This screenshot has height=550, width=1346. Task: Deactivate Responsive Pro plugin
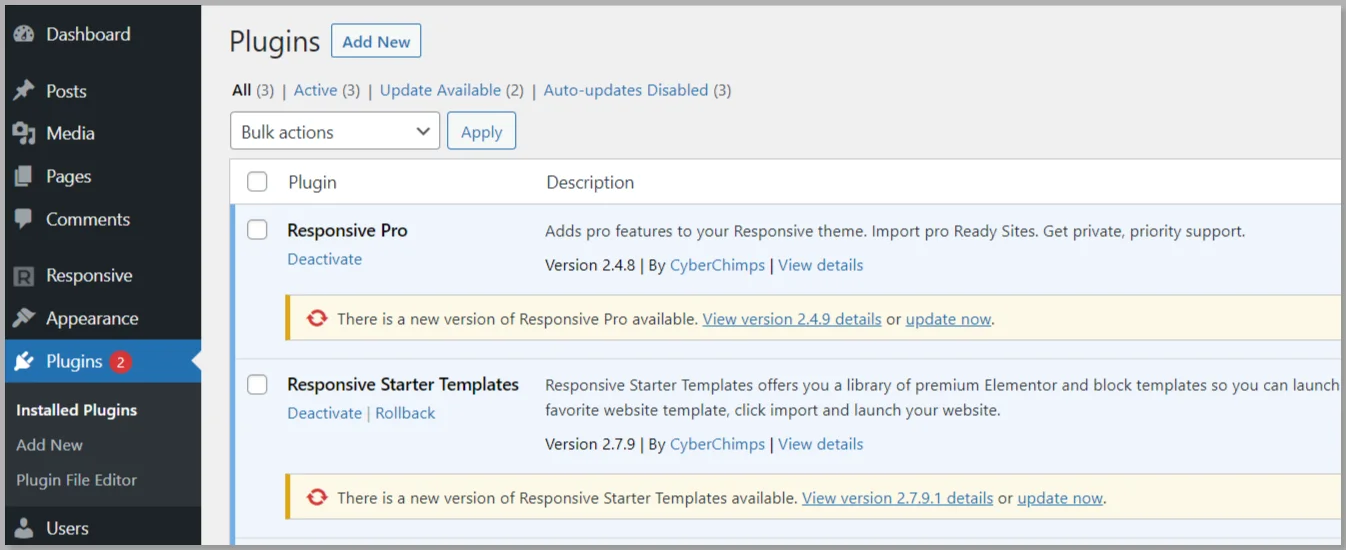click(x=324, y=259)
